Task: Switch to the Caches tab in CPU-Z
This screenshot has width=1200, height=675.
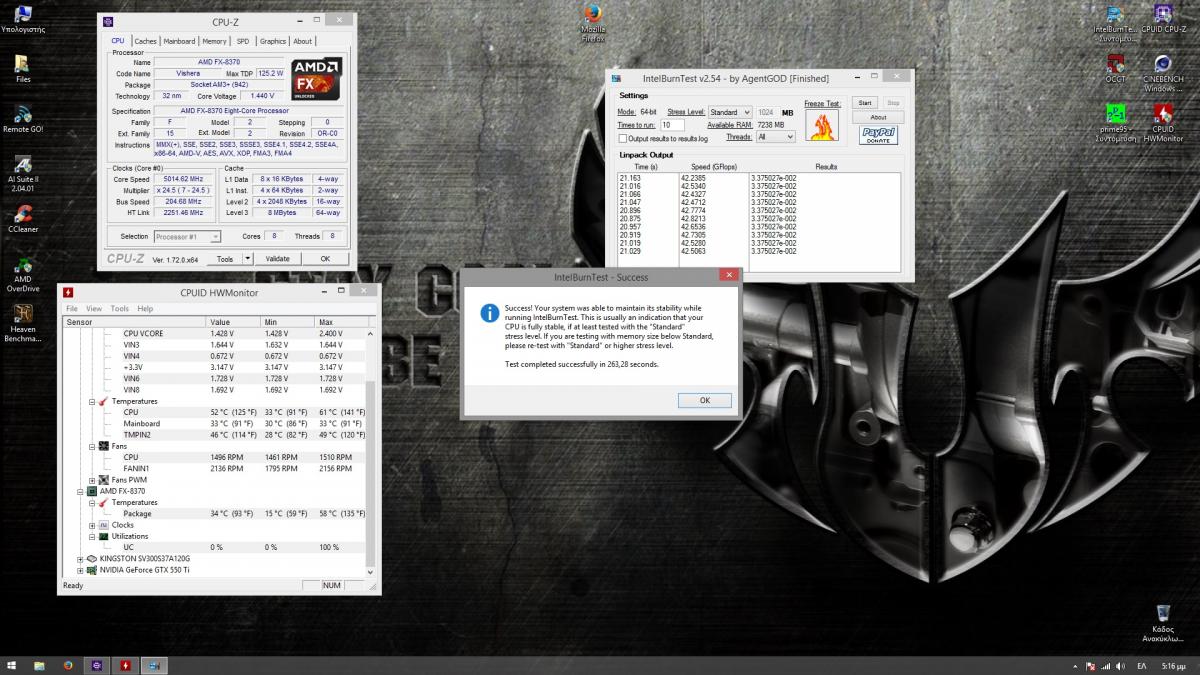Action: pyautogui.click(x=146, y=41)
